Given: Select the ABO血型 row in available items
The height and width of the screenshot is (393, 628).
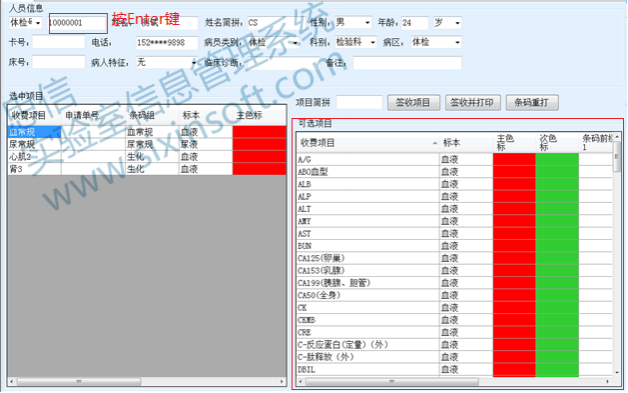Looking at the screenshot, I should (x=455, y=172).
